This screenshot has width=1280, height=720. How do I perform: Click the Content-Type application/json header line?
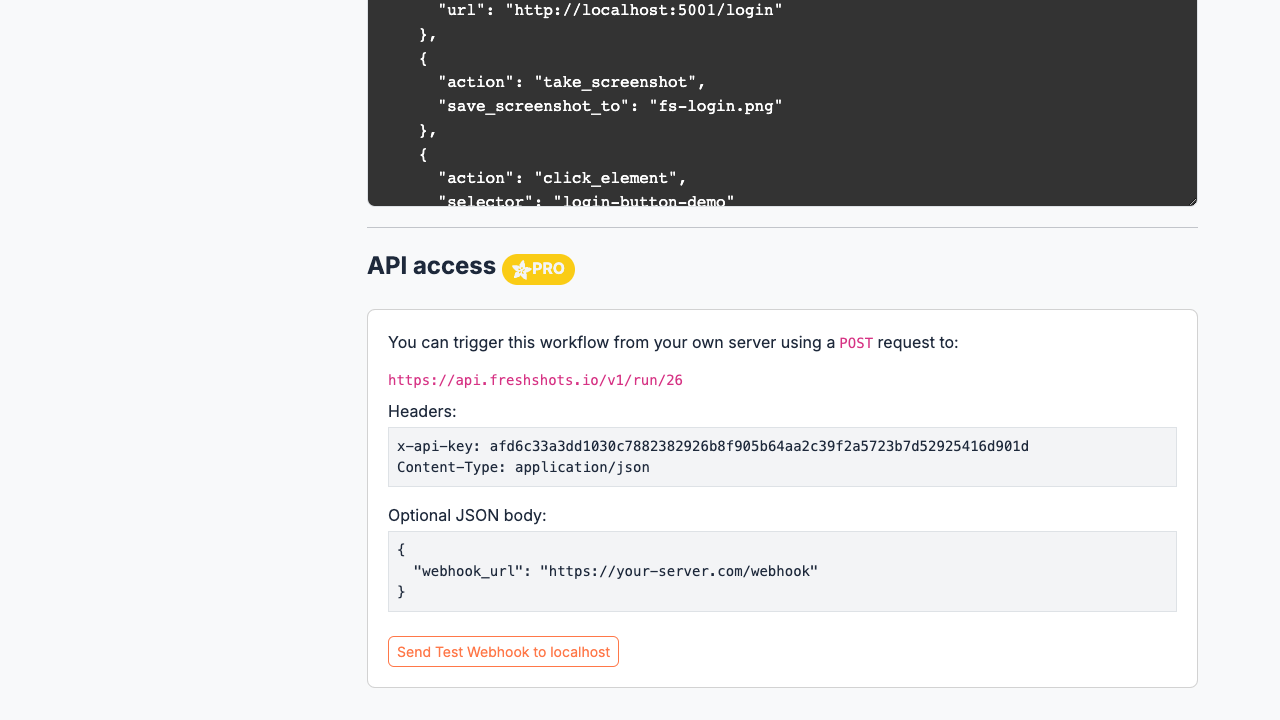[x=523, y=467]
